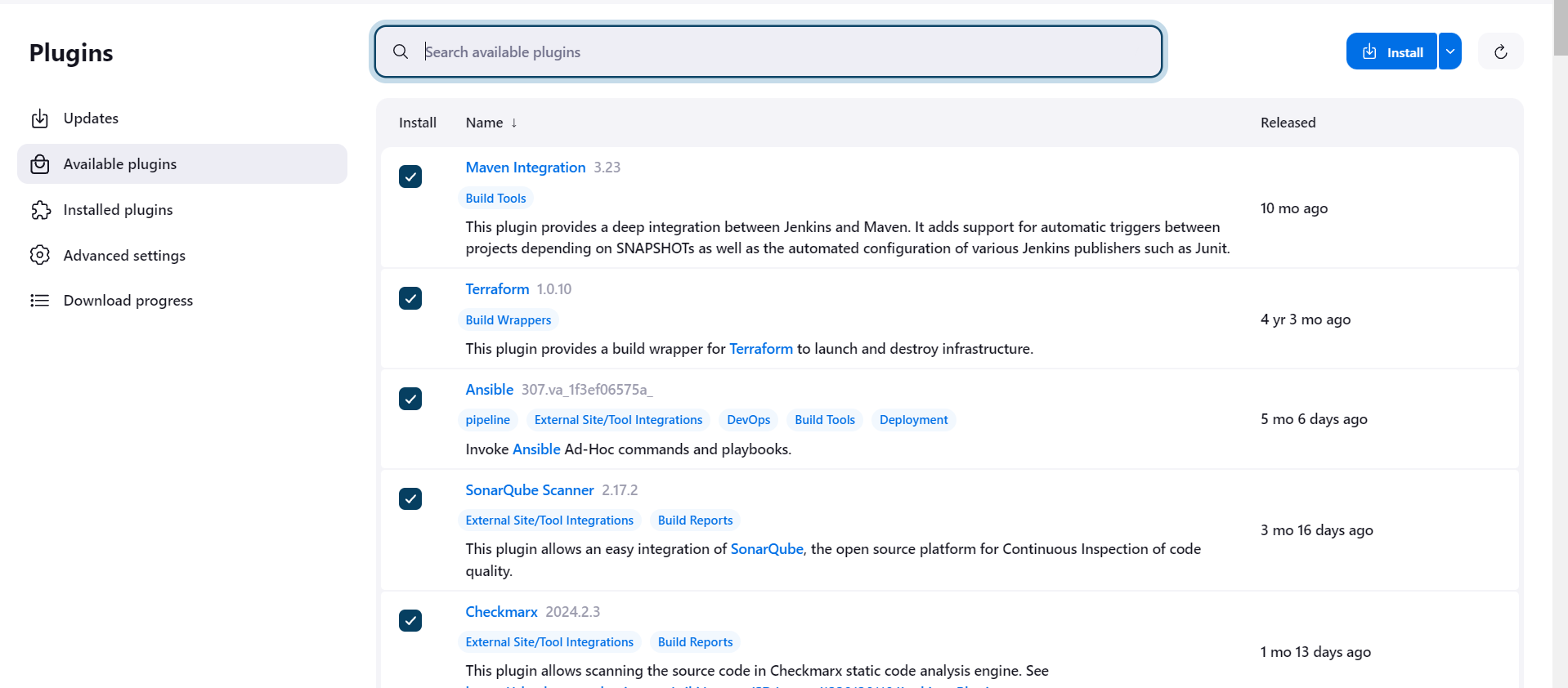Click Build Tools tag under Ansible

pos(825,420)
